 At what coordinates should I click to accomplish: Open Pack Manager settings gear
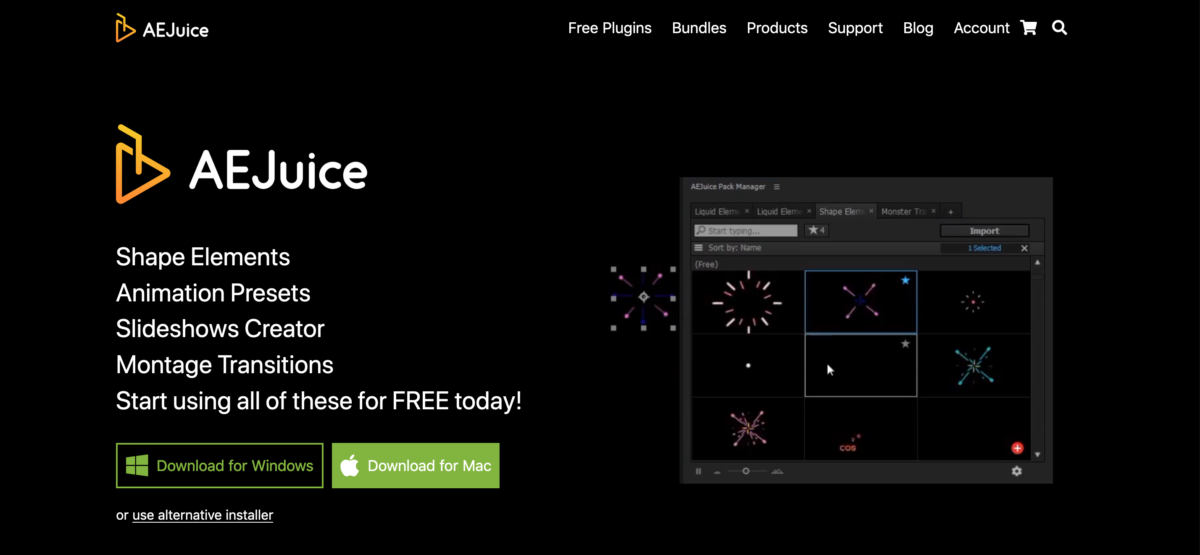(1017, 471)
